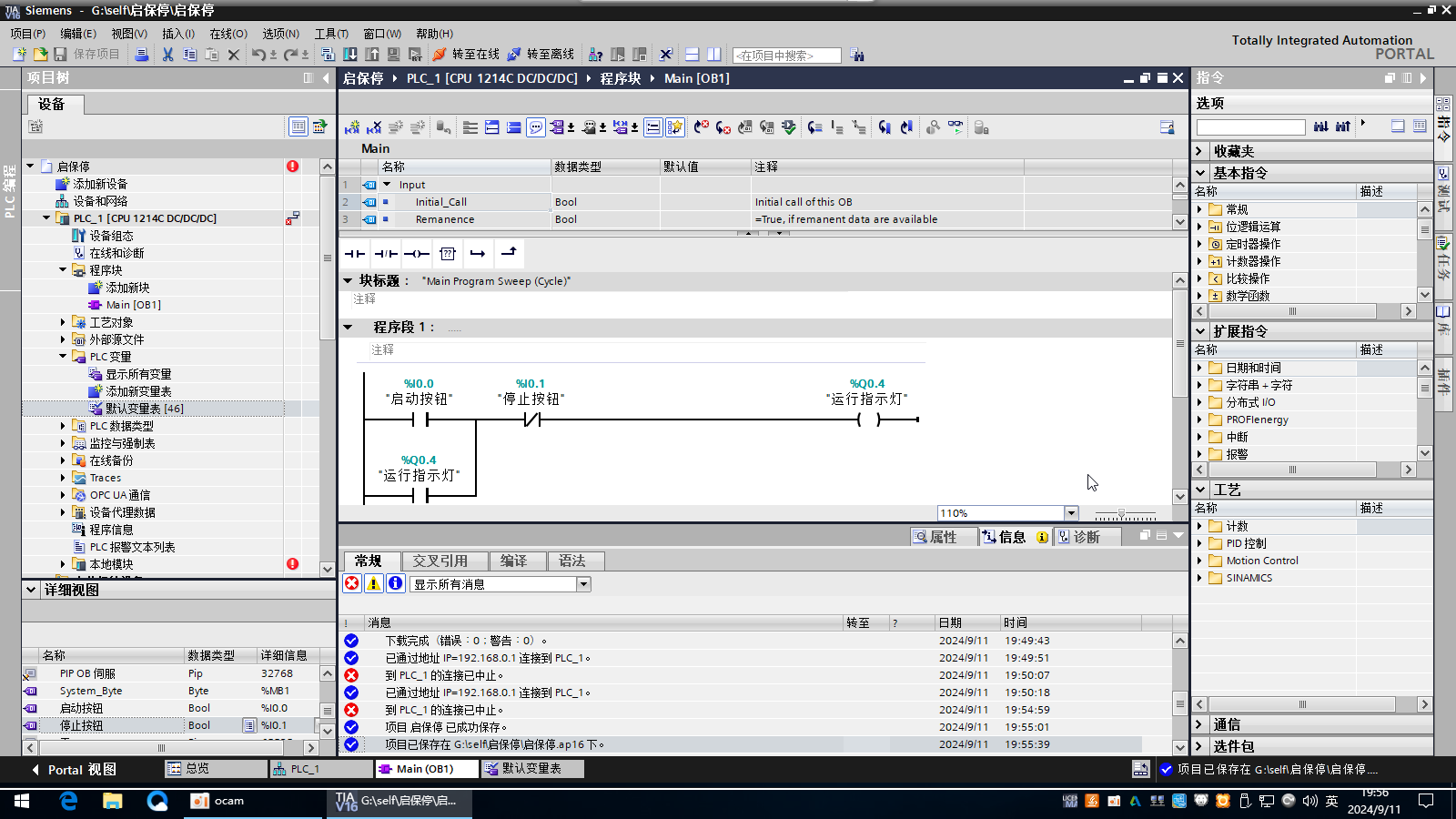Click the search icon beside project search field
The height and width of the screenshot is (819, 1456).
pos(857,56)
